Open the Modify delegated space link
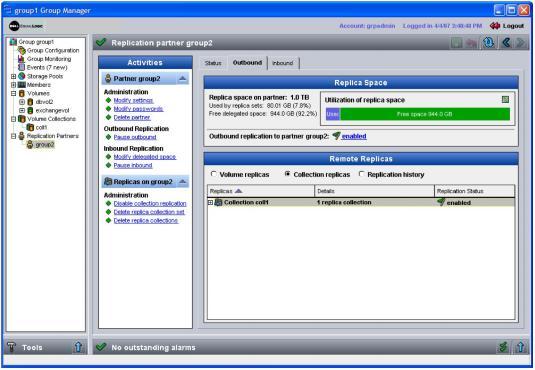The image size is (535, 370). pyautogui.click(x=145, y=157)
